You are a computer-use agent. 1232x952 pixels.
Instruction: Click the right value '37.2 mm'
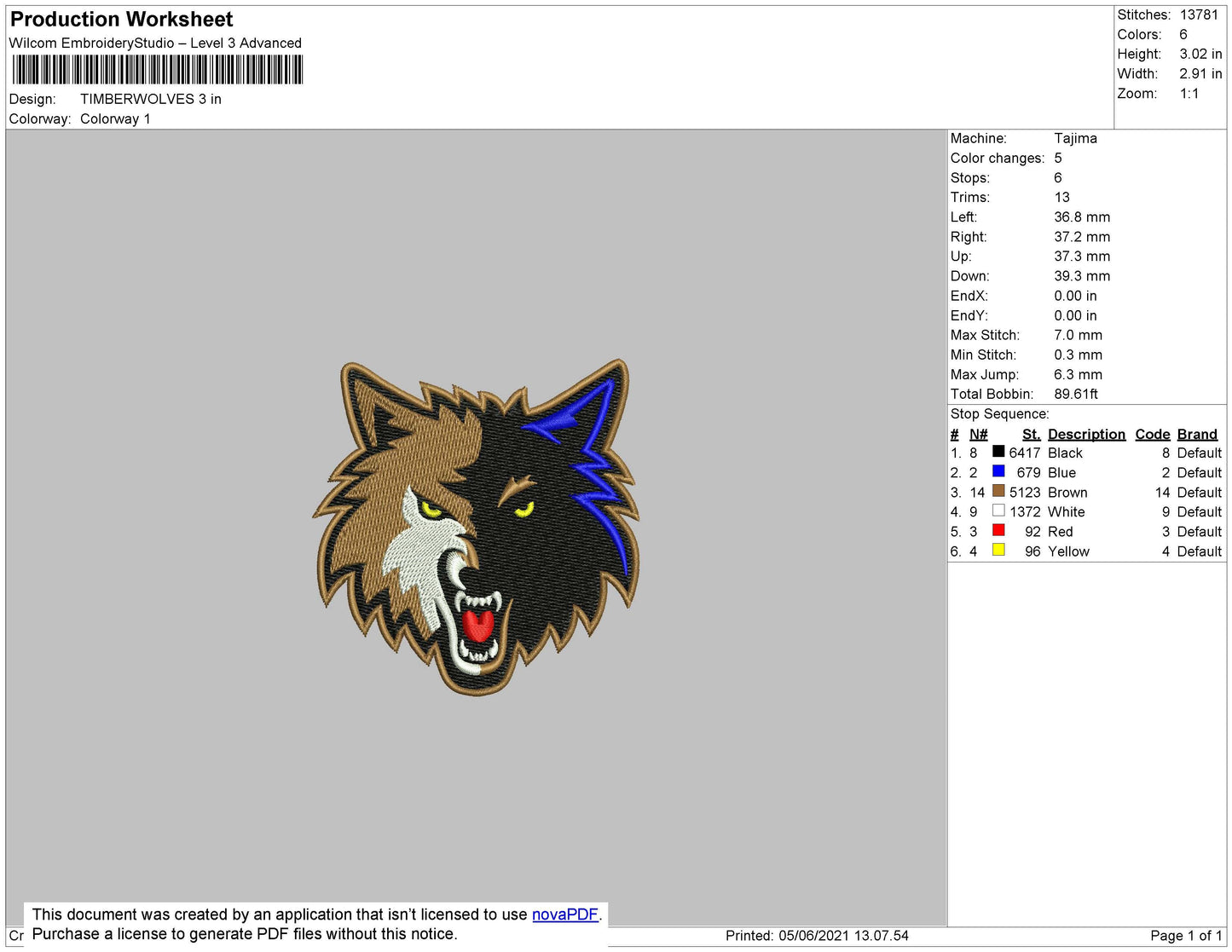(1082, 237)
